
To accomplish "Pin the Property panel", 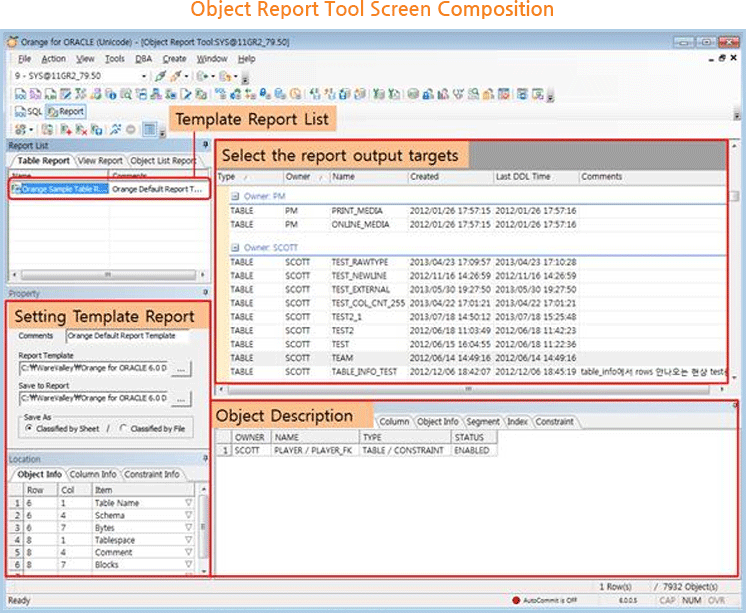I will tap(206, 292).
